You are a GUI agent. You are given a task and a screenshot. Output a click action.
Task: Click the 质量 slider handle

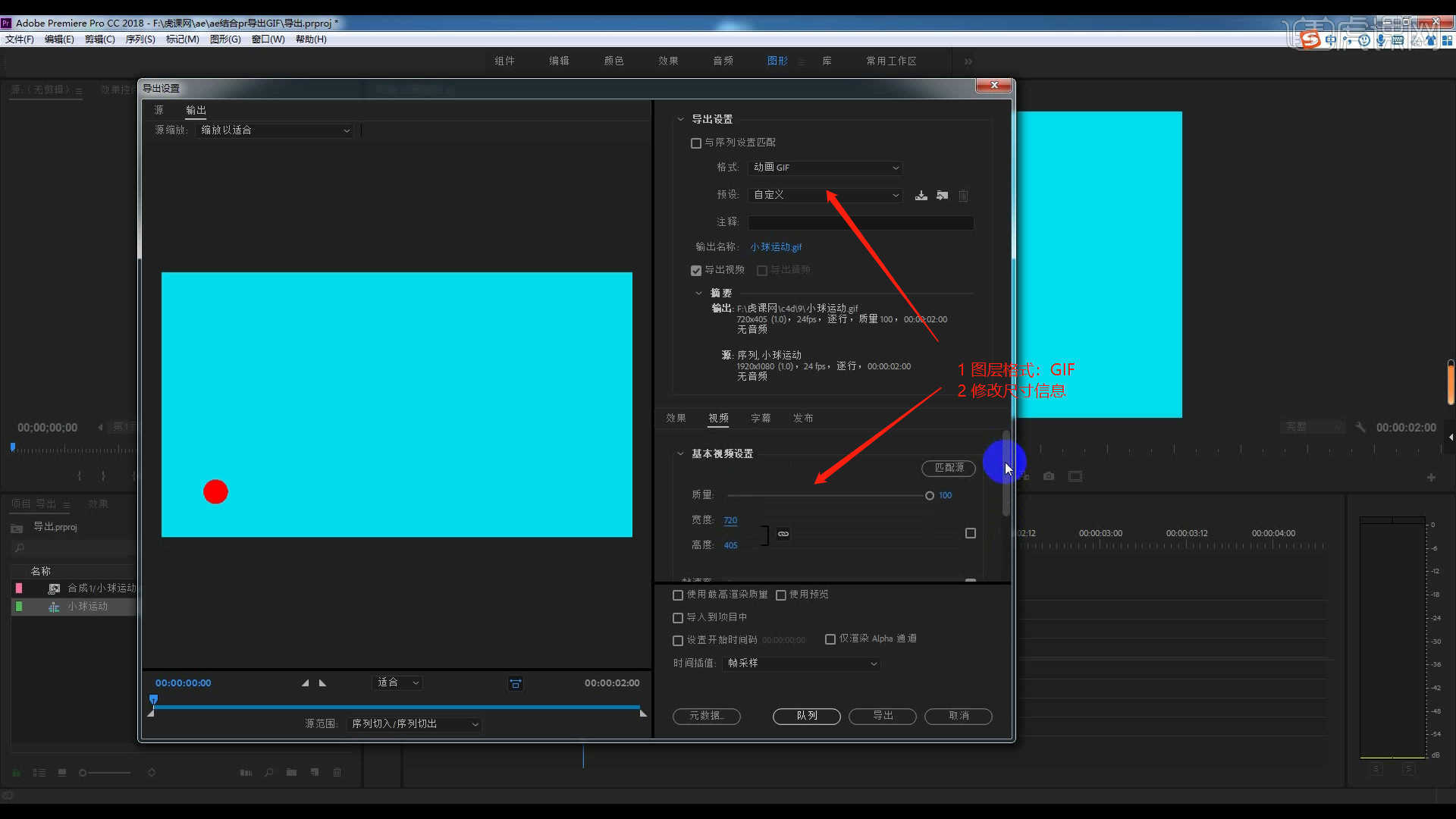(930, 496)
